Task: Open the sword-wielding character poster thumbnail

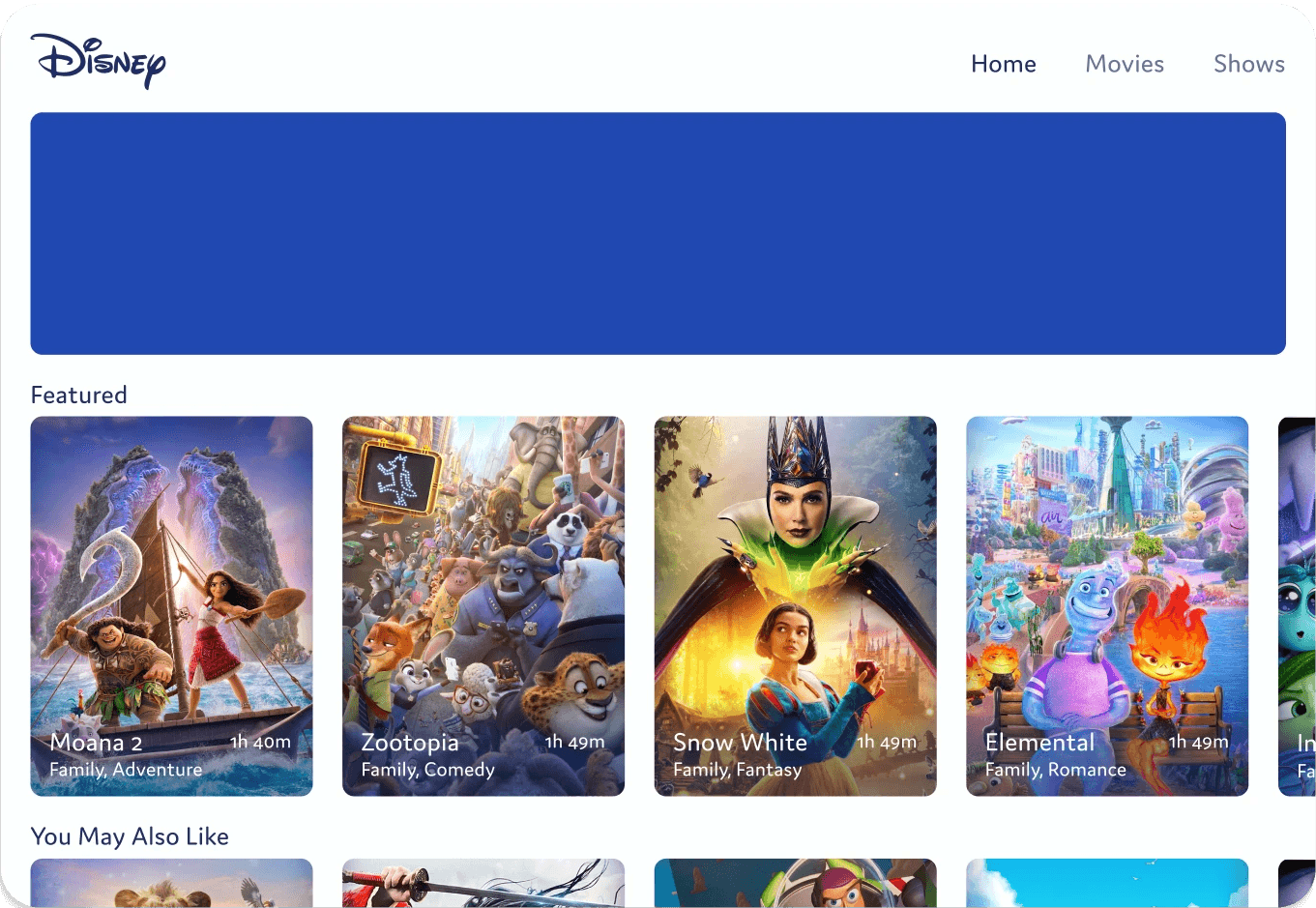Action: (483, 883)
